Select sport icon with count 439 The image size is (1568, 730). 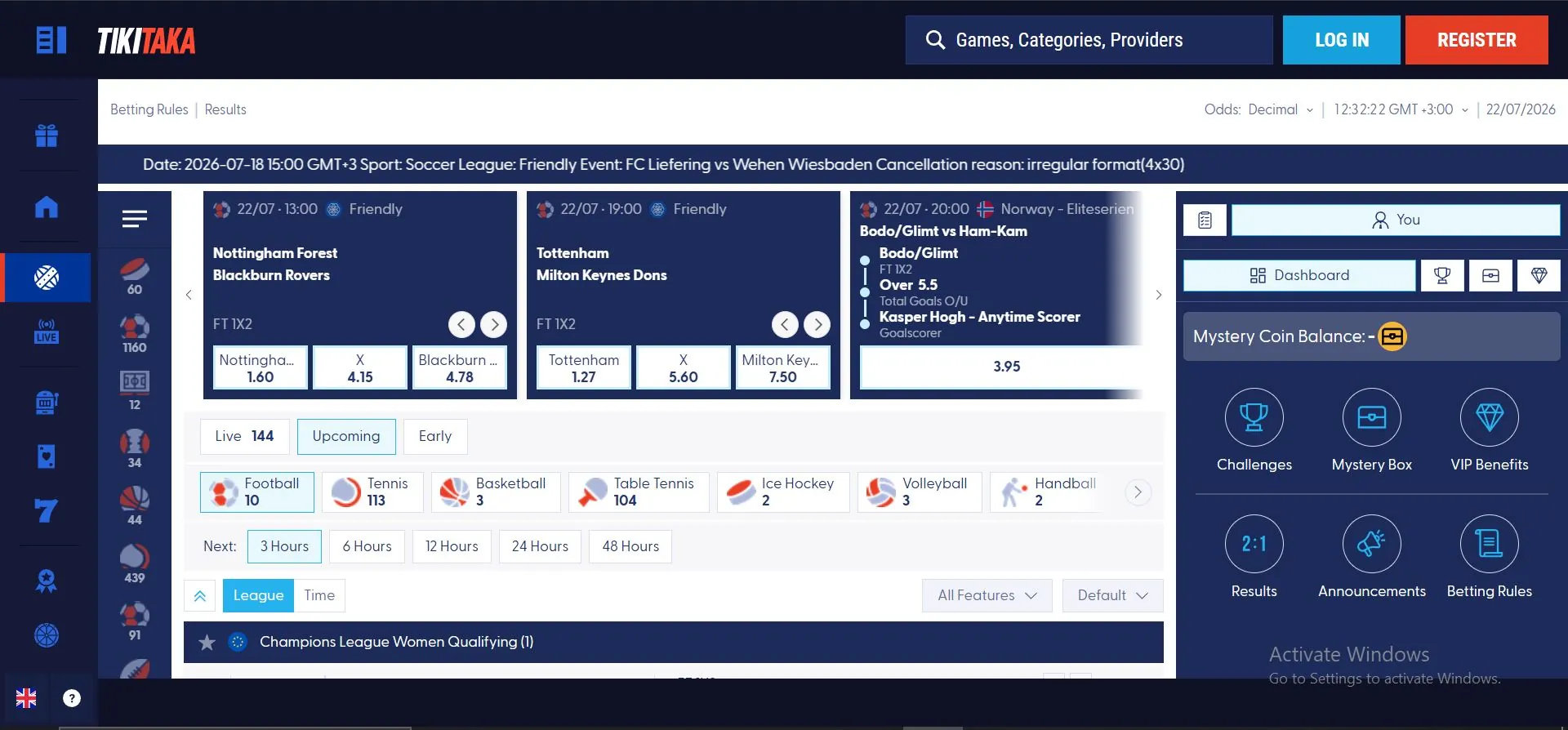coord(135,564)
